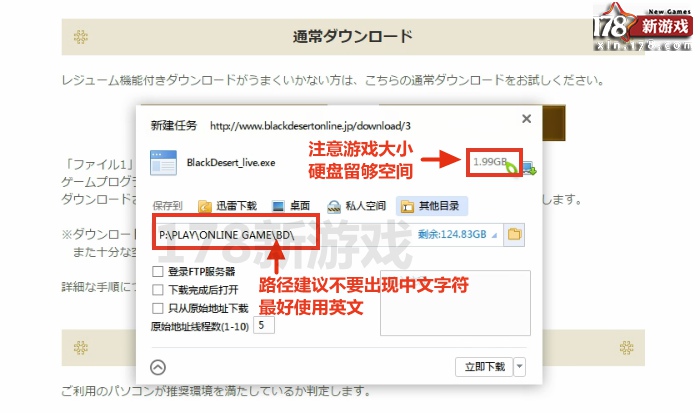The image size is (700, 413).
Task: Browse folders with the folder icon button
Action: (514, 234)
